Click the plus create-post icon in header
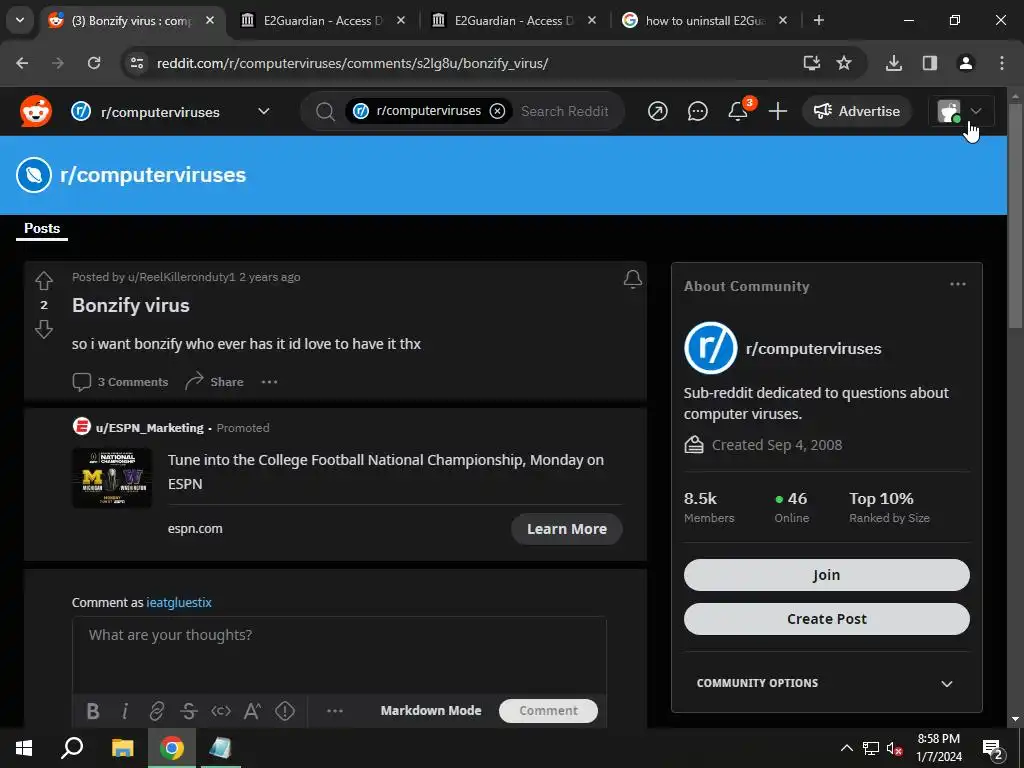Screen dimensions: 1024x768 pos(777,112)
